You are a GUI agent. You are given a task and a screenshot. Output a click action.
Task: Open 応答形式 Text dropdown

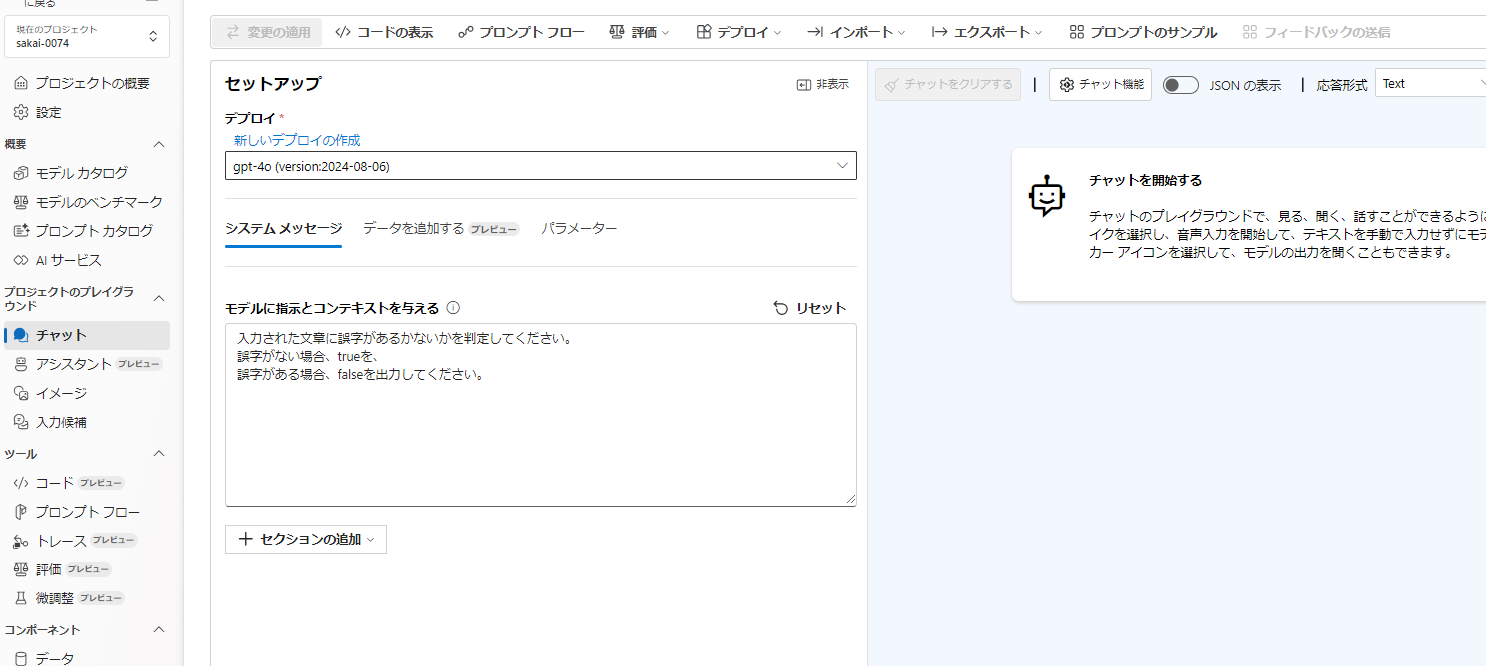click(1431, 84)
